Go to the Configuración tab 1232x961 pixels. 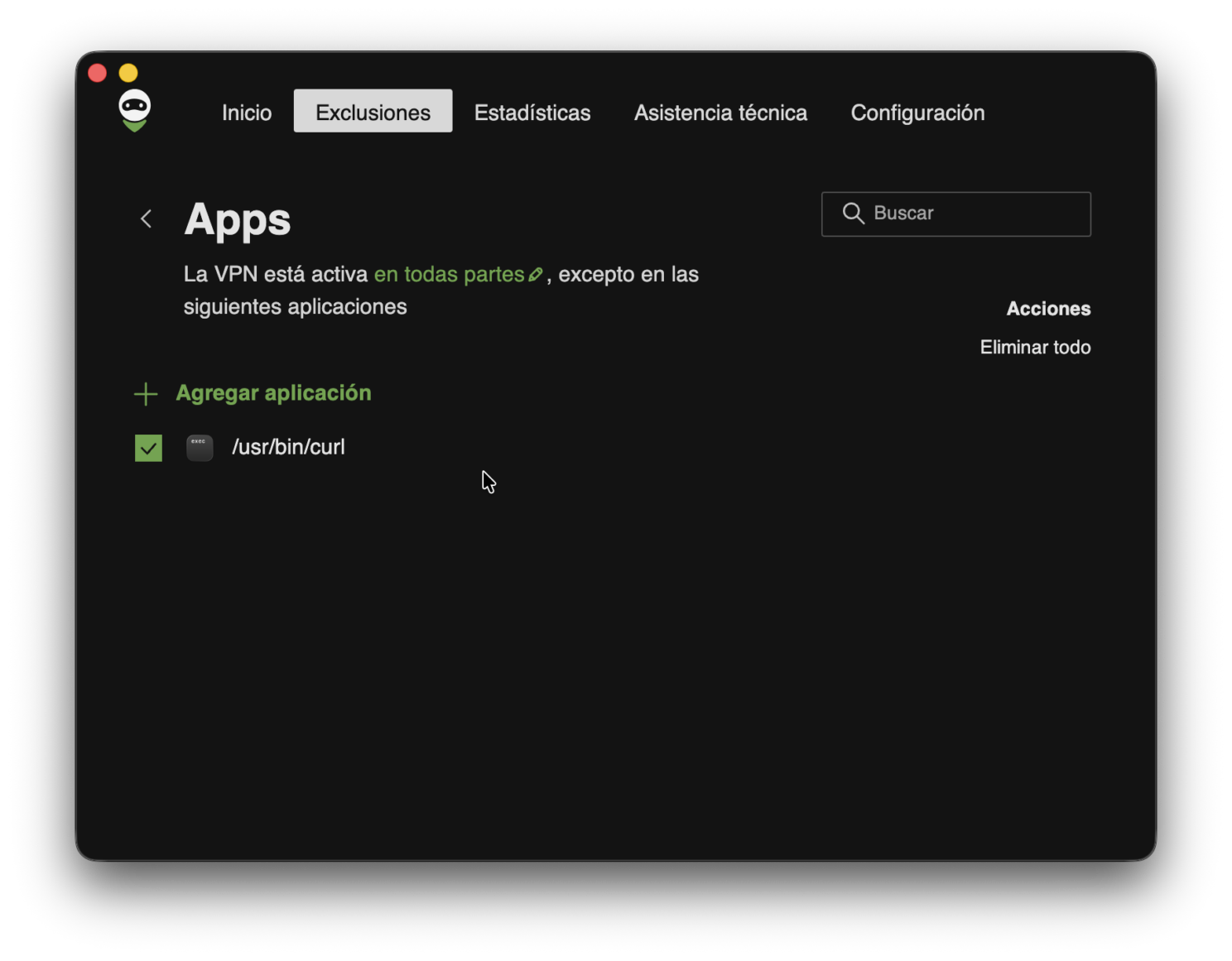[917, 112]
